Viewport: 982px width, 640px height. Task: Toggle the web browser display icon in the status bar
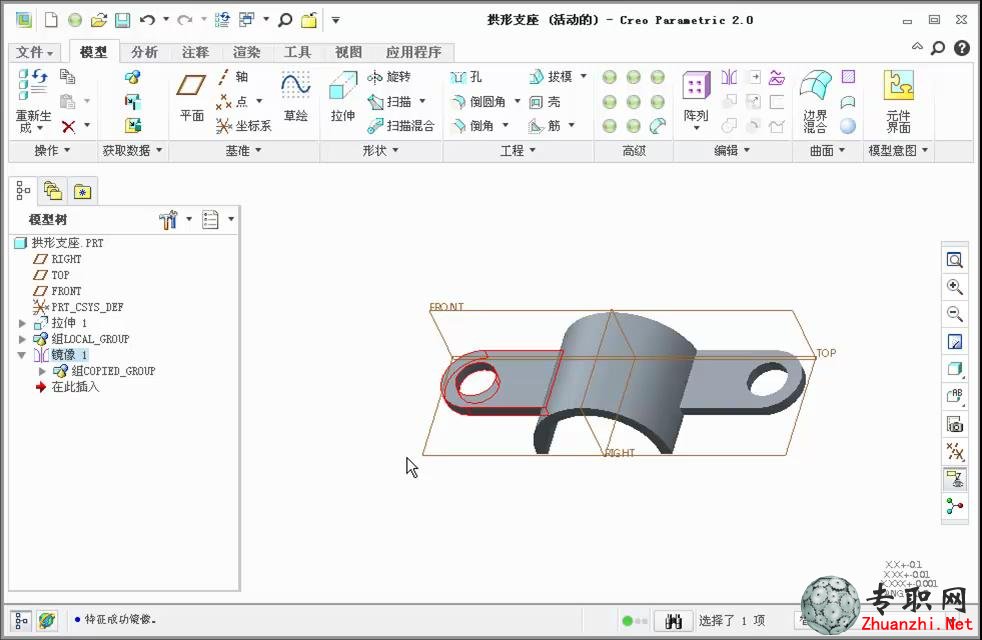click(x=47, y=621)
